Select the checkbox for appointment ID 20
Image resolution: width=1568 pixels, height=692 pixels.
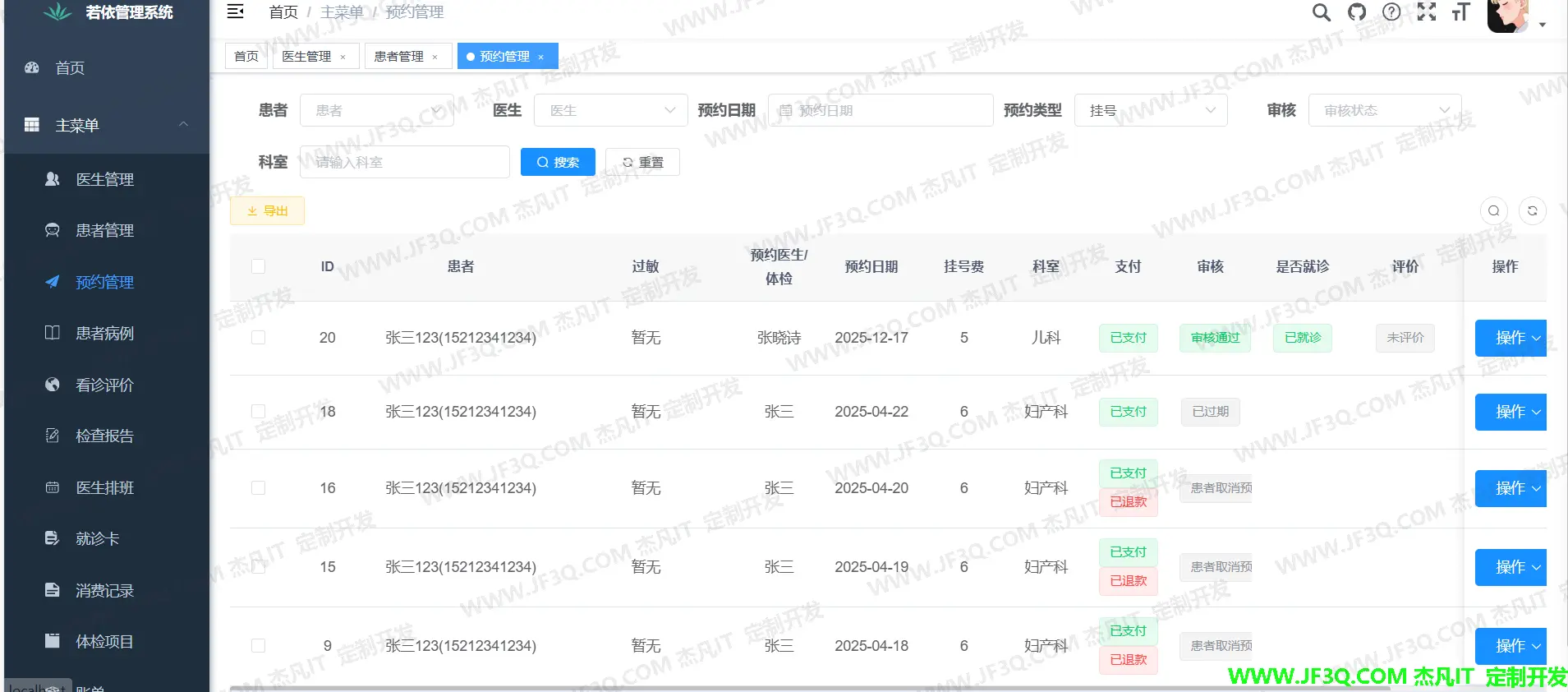pyautogui.click(x=258, y=338)
